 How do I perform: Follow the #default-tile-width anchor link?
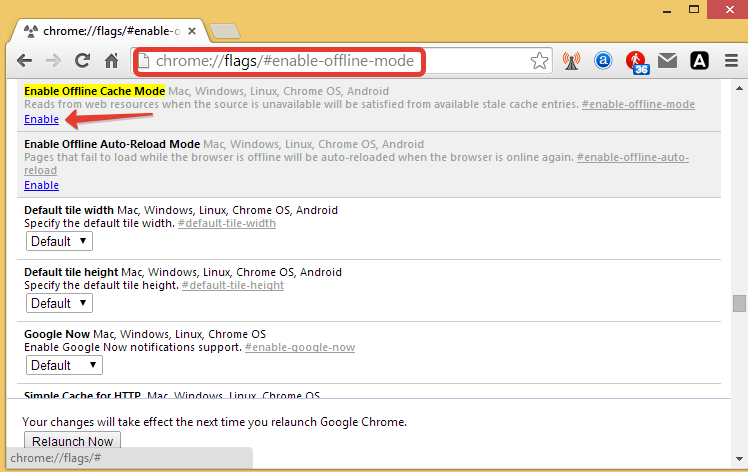tap(227, 223)
